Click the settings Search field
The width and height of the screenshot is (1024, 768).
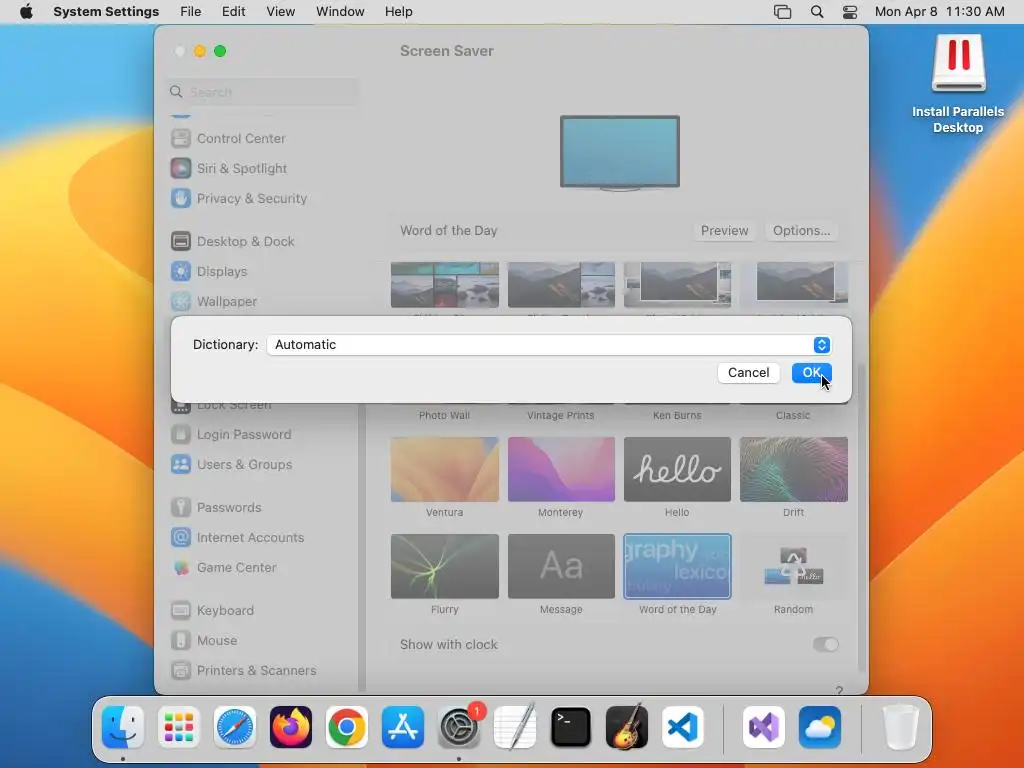262,92
